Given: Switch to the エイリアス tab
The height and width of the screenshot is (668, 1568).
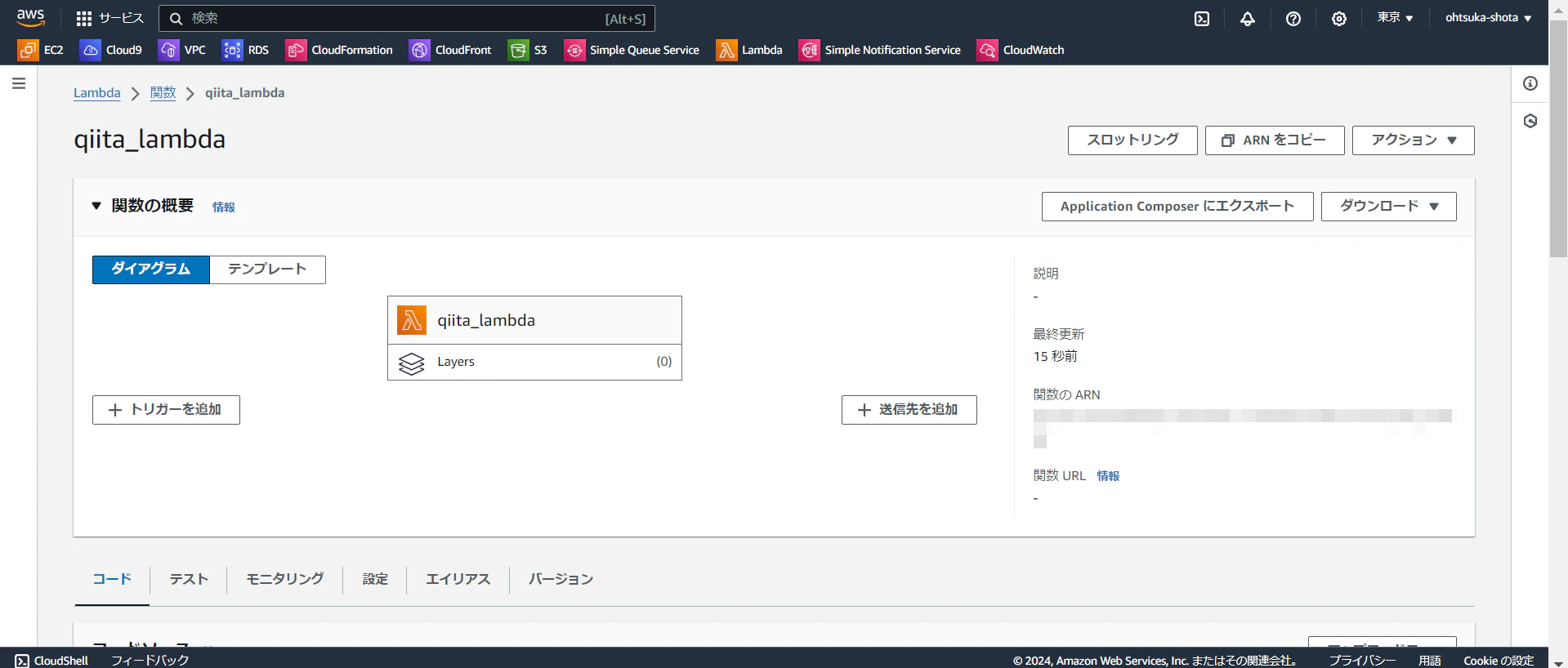Looking at the screenshot, I should (x=458, y=579).
